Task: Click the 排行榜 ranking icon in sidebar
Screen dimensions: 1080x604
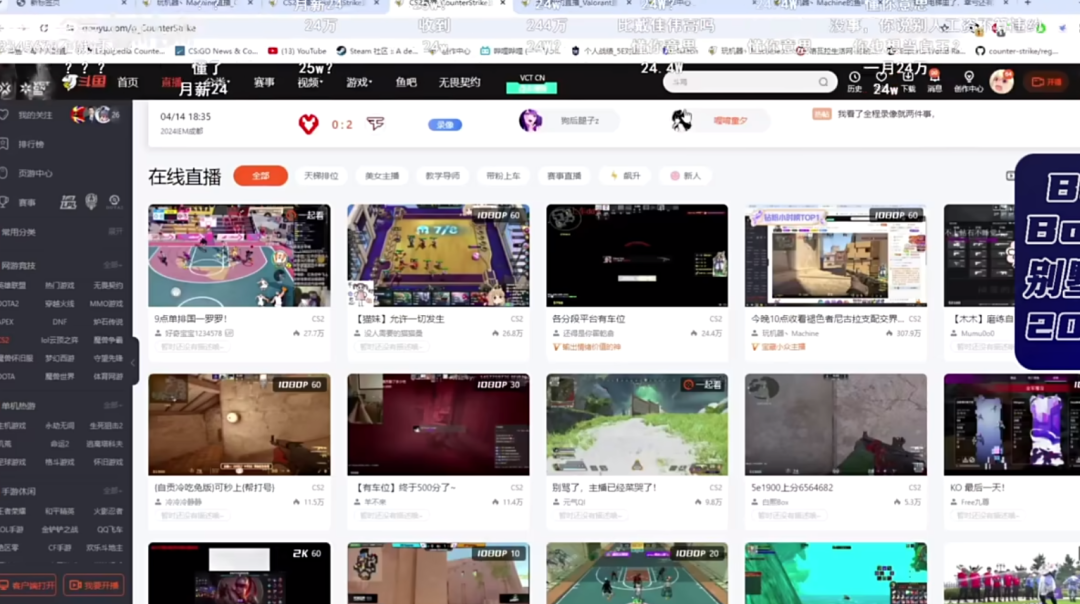Action: point(5,144)
